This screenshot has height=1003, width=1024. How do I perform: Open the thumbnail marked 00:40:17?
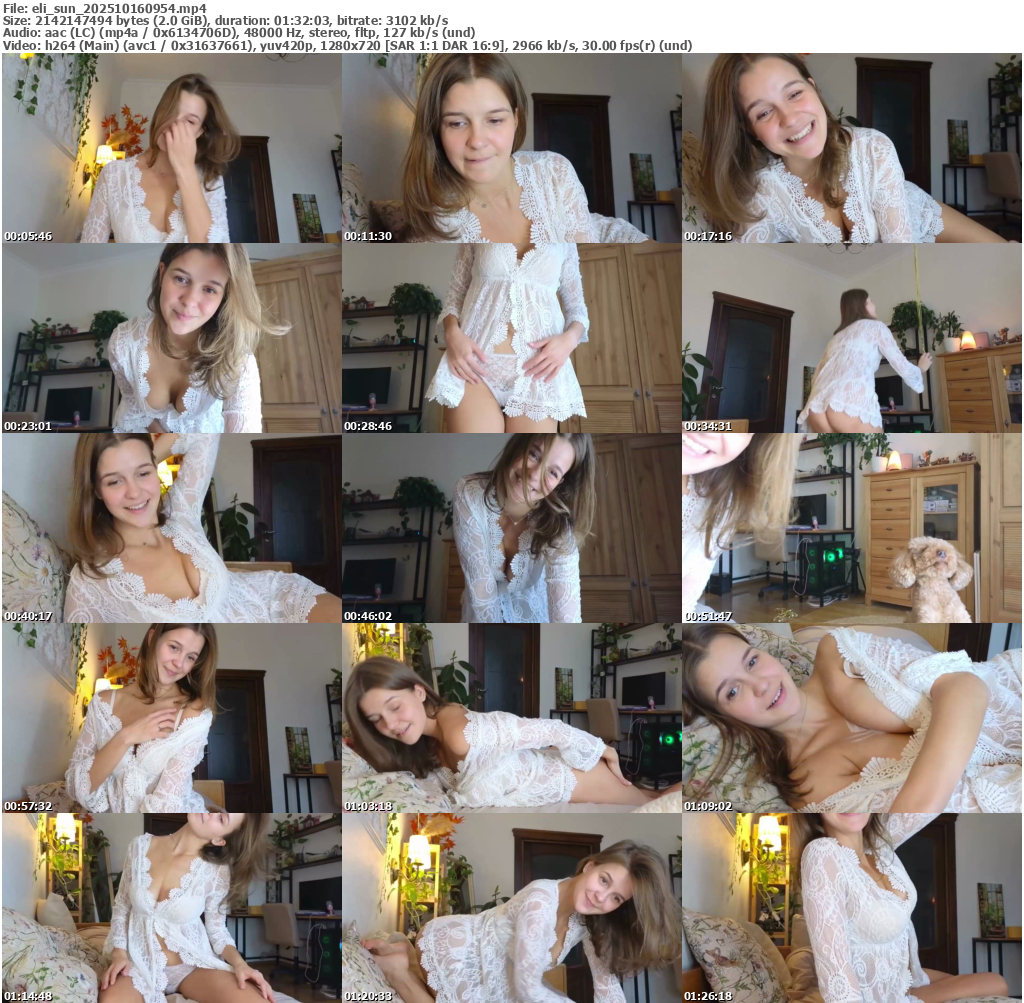click(171, 528)
